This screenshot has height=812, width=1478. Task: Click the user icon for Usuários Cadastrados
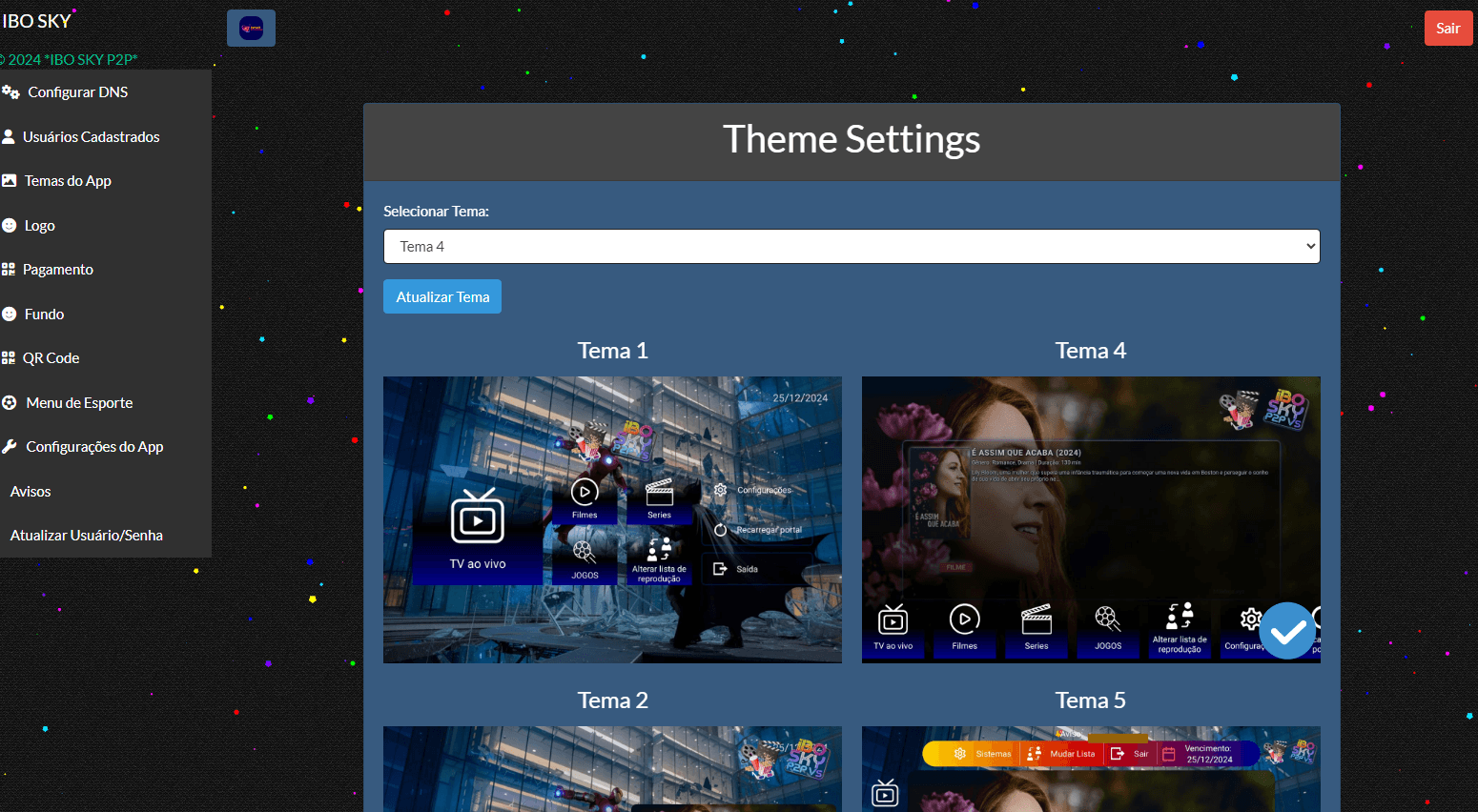coord(9,136)
